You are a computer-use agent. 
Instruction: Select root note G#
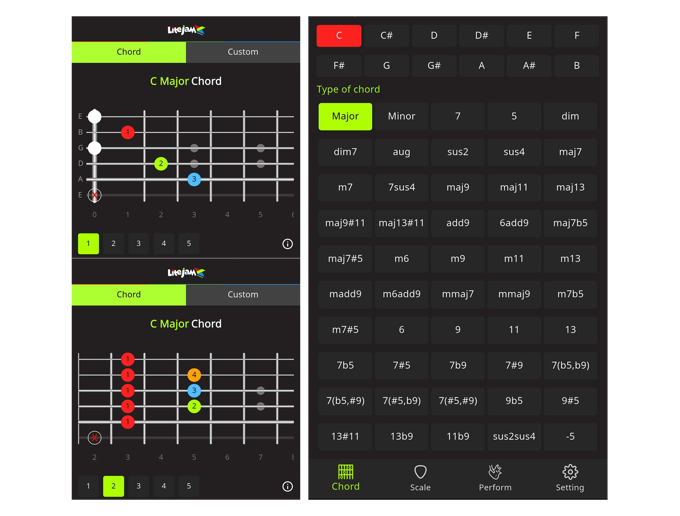pos(434,66)
